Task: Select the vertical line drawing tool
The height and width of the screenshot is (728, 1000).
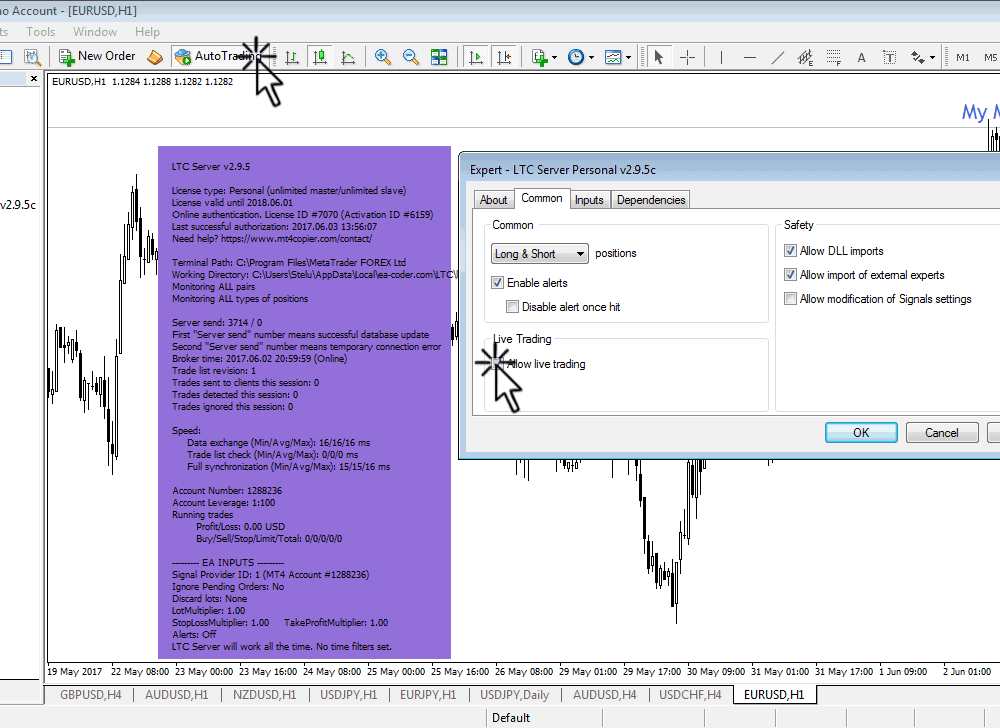Action: click(x=721, y=57)
